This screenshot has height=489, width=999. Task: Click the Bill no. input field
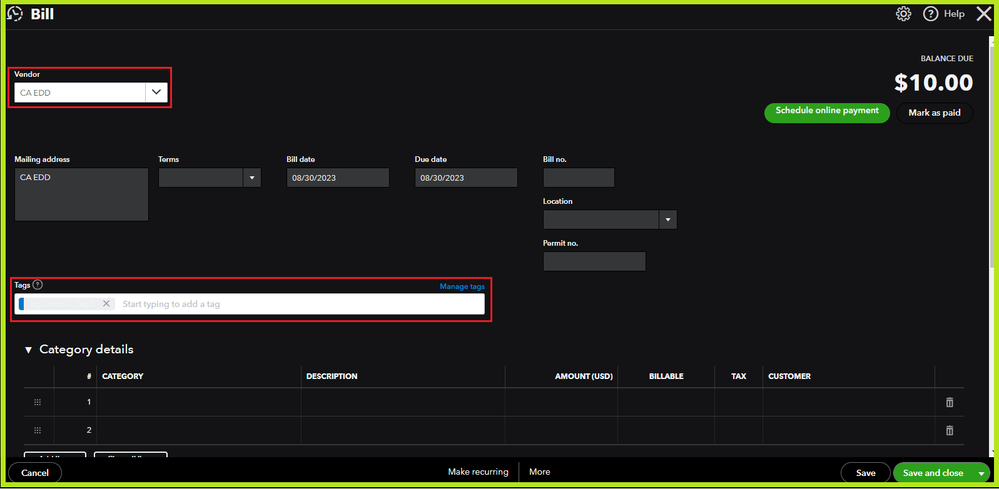(579, 178)
